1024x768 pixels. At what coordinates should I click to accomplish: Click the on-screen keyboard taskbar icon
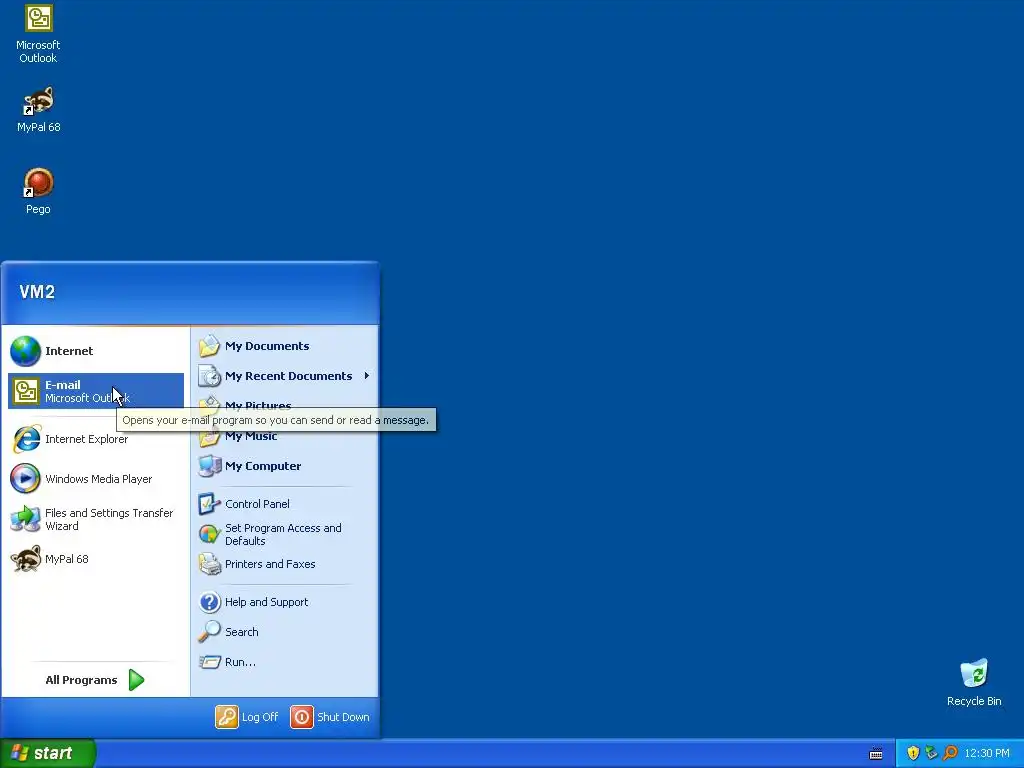coord(876,754)
